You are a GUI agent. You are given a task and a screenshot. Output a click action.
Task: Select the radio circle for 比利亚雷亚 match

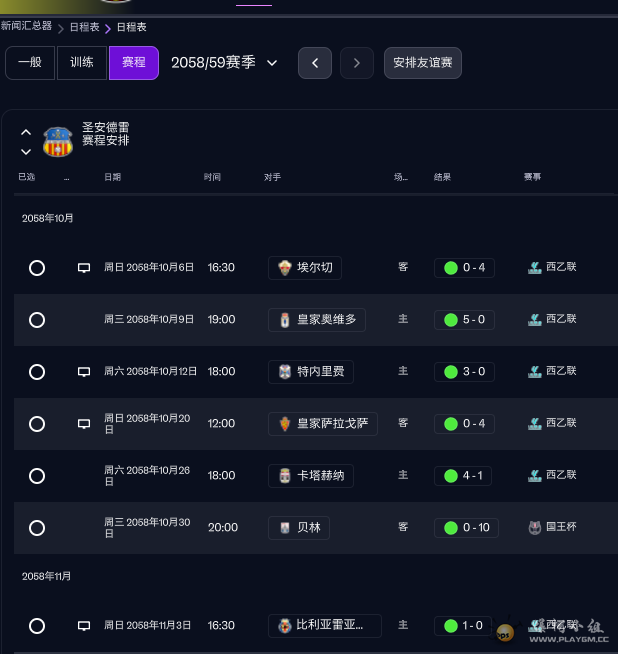tap(37, 626)
